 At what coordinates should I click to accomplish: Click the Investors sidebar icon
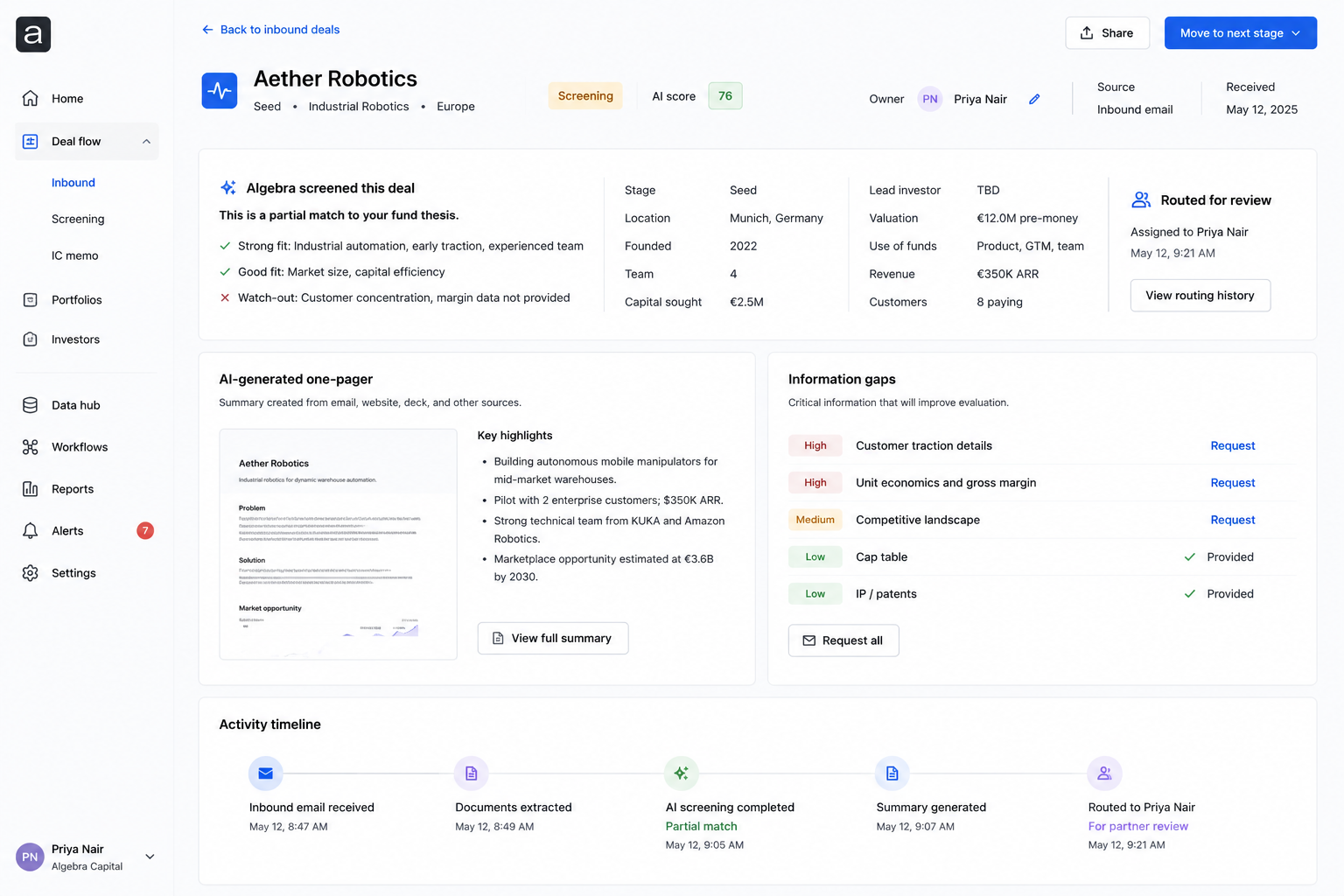(31, 339)
